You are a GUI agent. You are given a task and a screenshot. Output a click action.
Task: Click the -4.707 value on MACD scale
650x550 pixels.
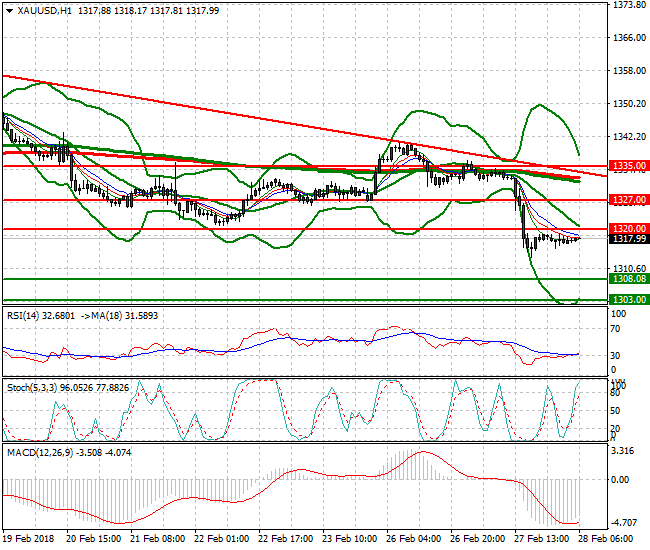[625, 523]
